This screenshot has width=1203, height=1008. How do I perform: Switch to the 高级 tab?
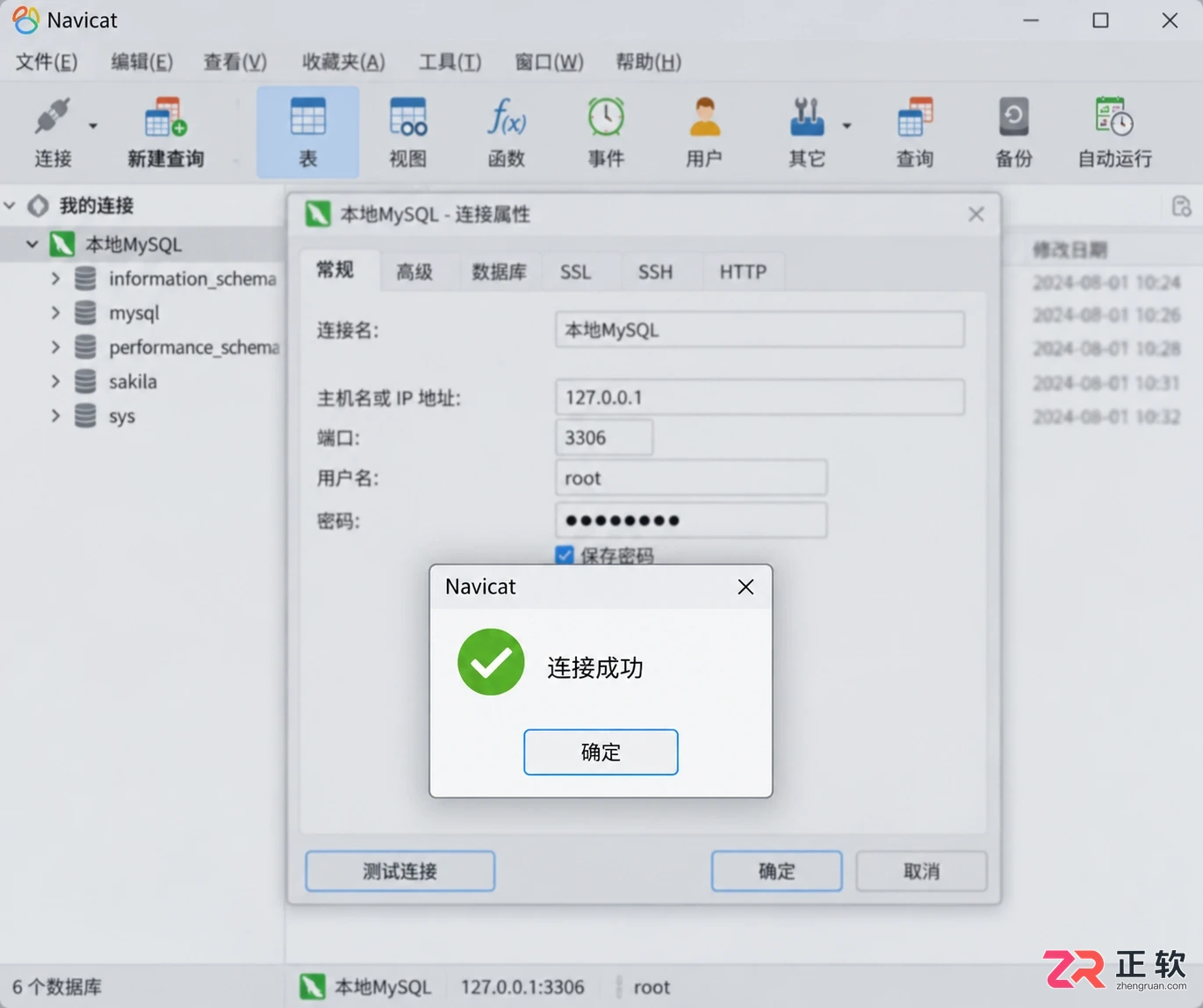(414, 271)
